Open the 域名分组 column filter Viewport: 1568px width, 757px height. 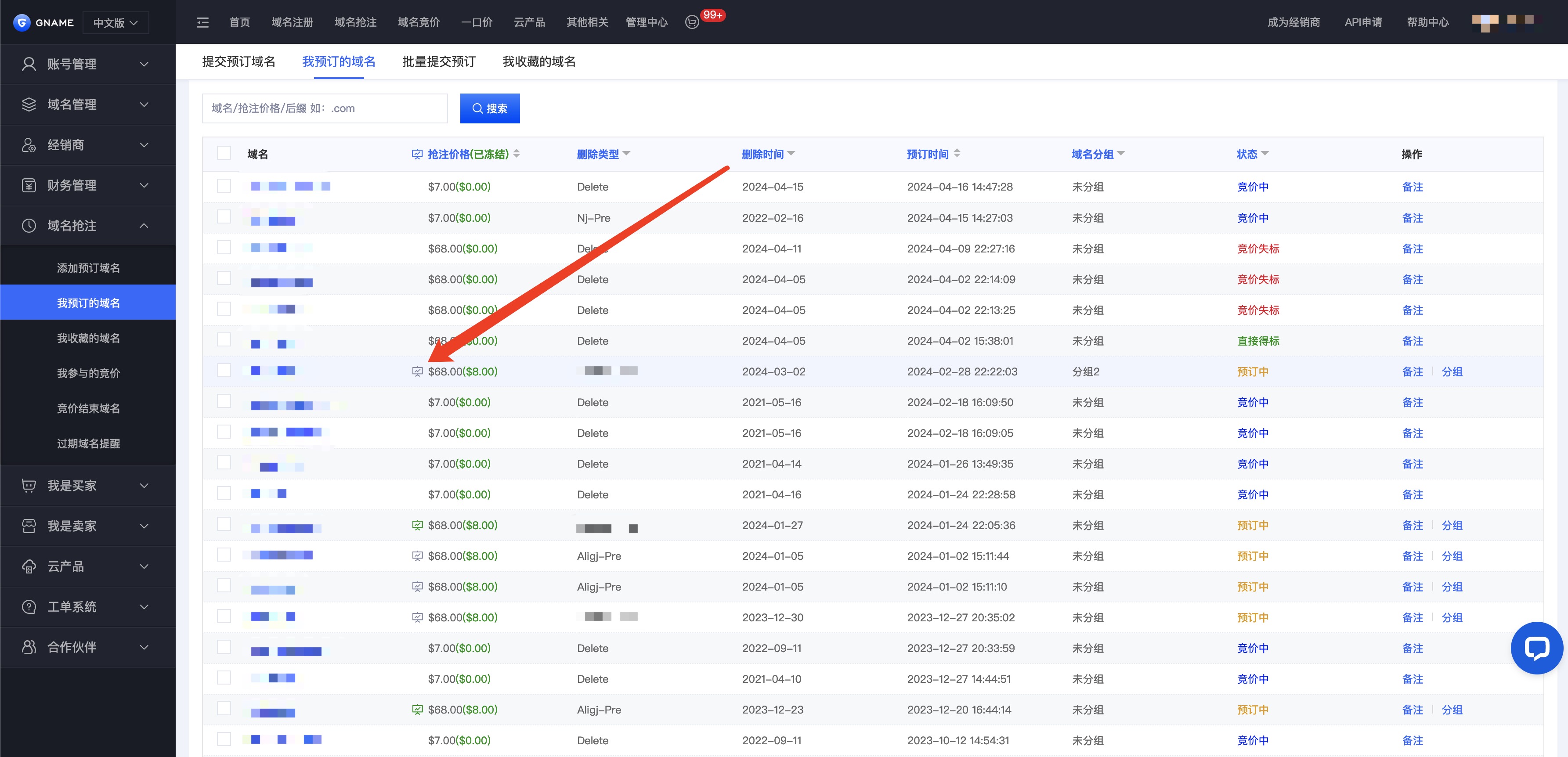1121,153
